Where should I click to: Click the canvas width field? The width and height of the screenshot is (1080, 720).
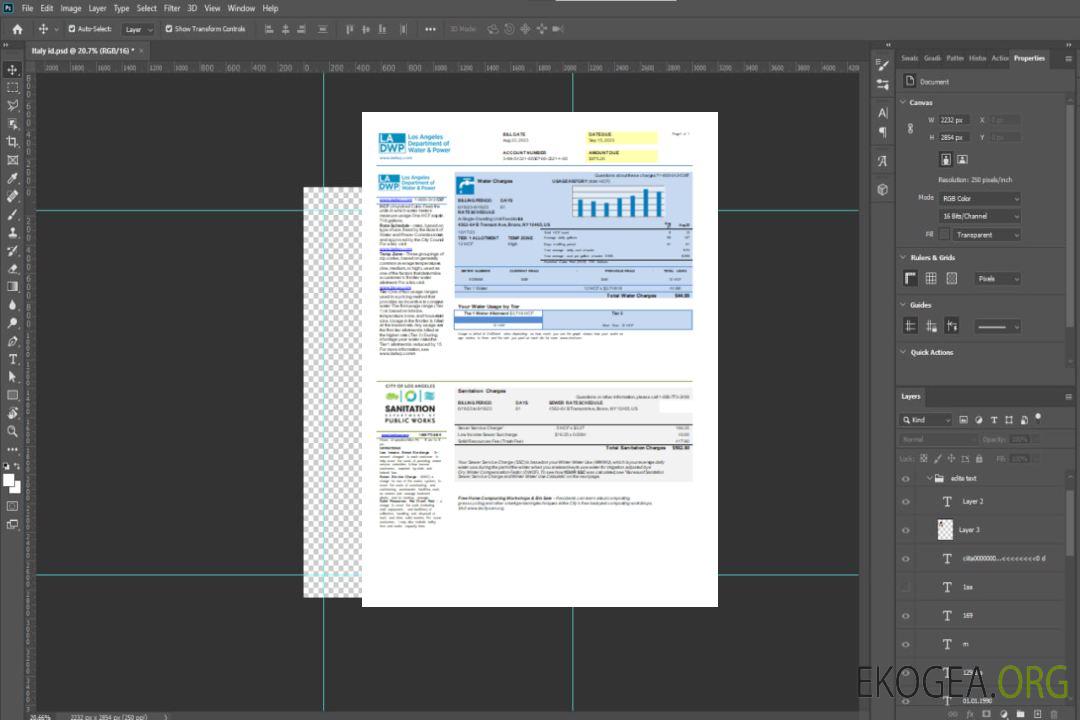coord(954,120)
